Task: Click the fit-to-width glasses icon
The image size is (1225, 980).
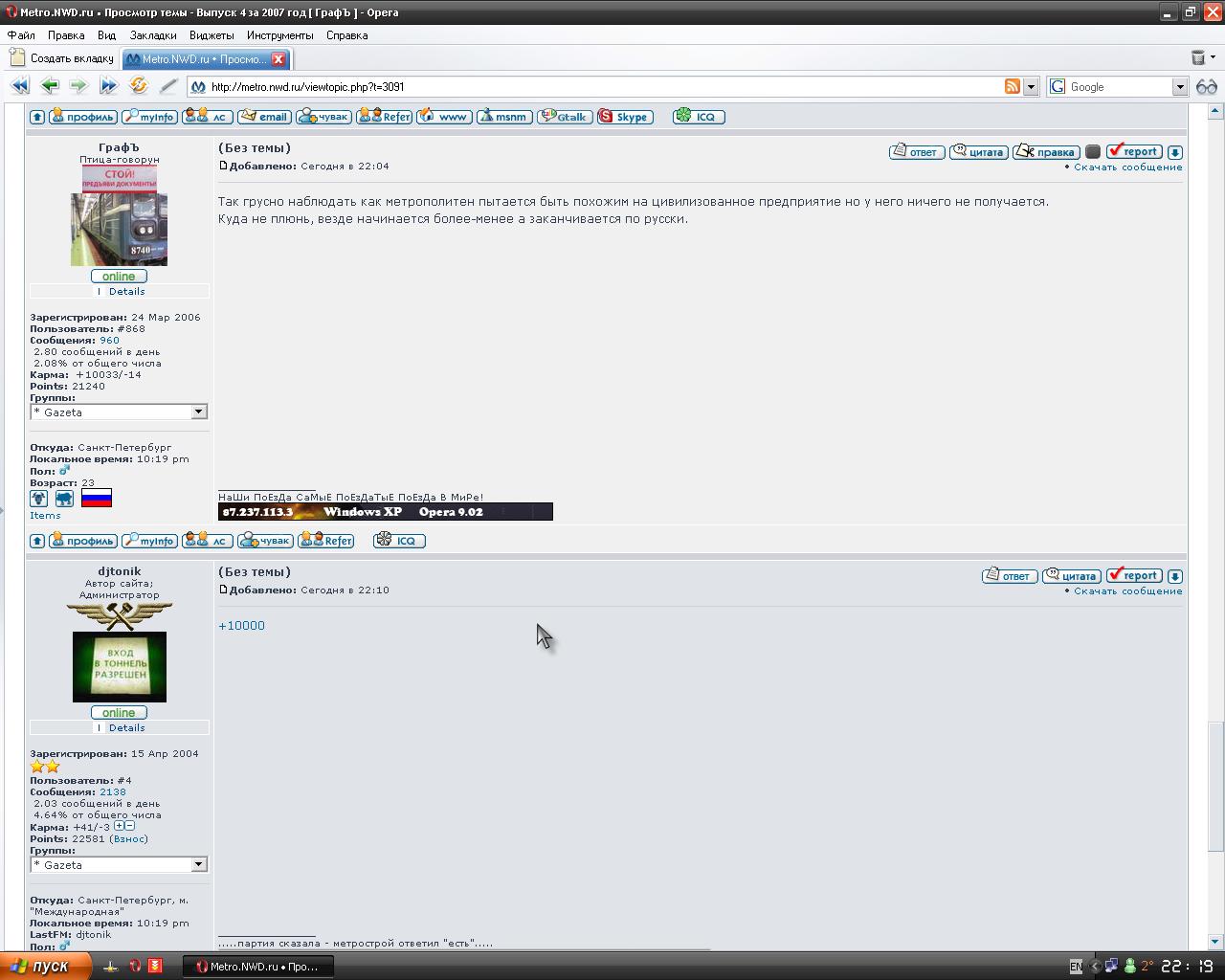Action: pos(1206,86)
